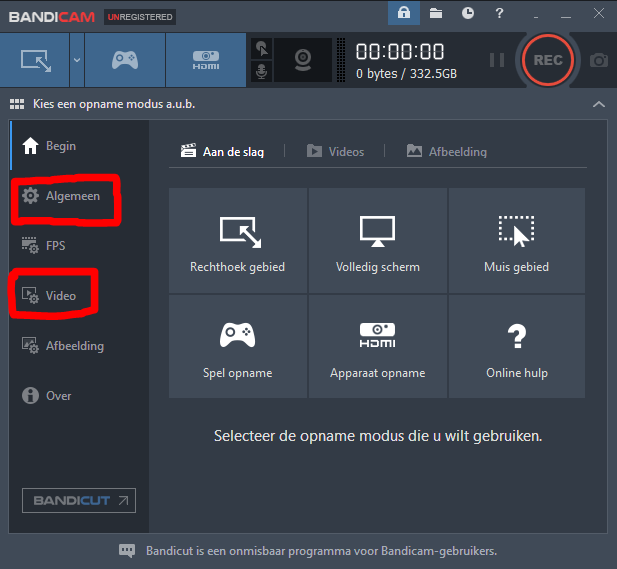617x569 pixels.
Task: Click the 00:00:00 recording timer
Action: click(x=400, y=52)
